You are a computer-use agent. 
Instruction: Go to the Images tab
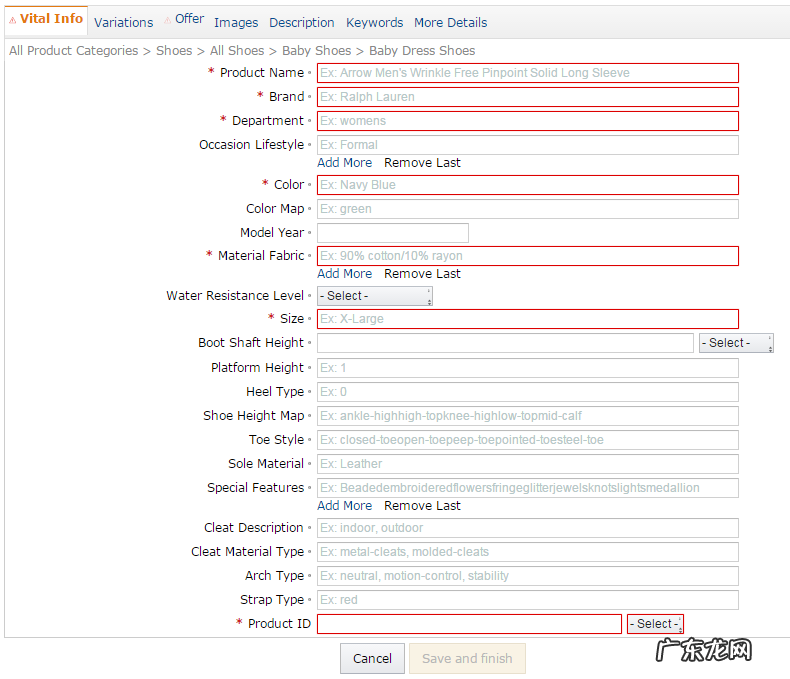236,22
